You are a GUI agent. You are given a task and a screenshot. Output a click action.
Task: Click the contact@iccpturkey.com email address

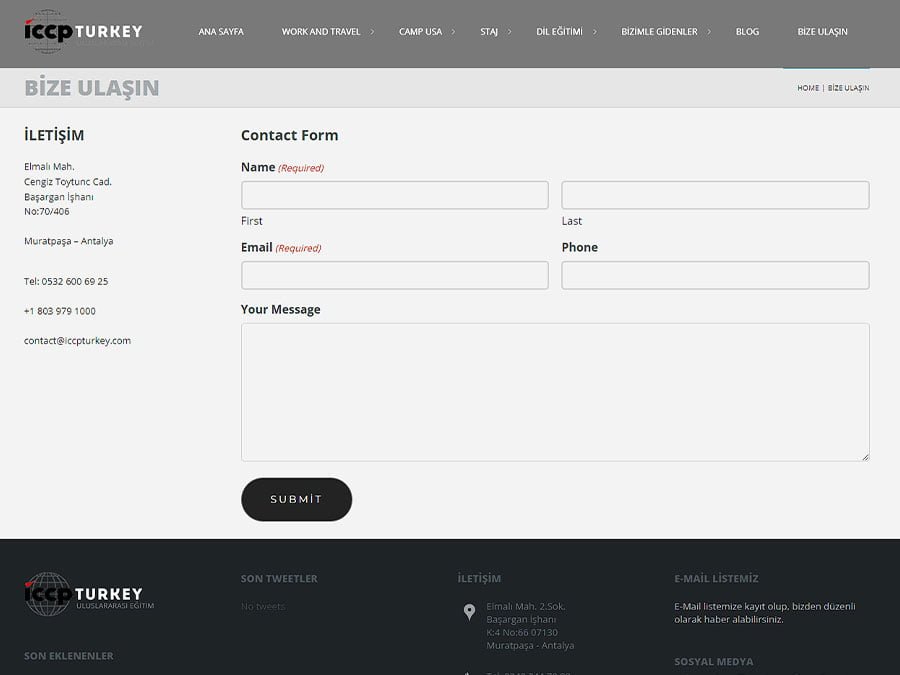(x=77, y=341)
